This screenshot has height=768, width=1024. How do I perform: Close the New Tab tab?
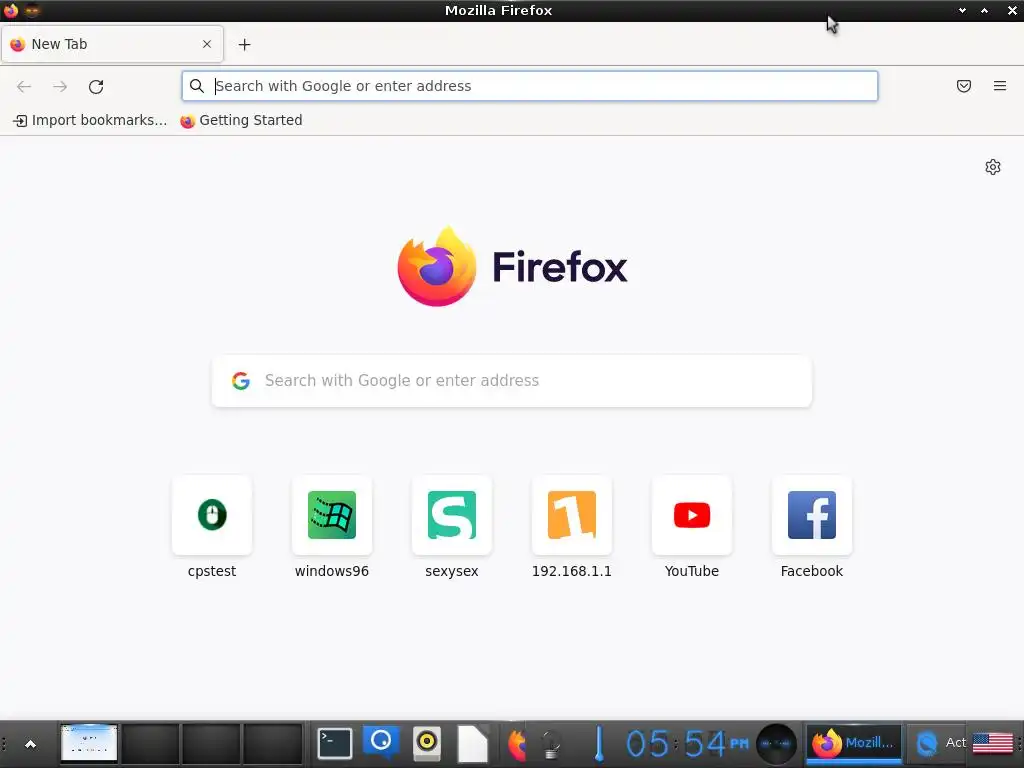click(x=207, y=44)
